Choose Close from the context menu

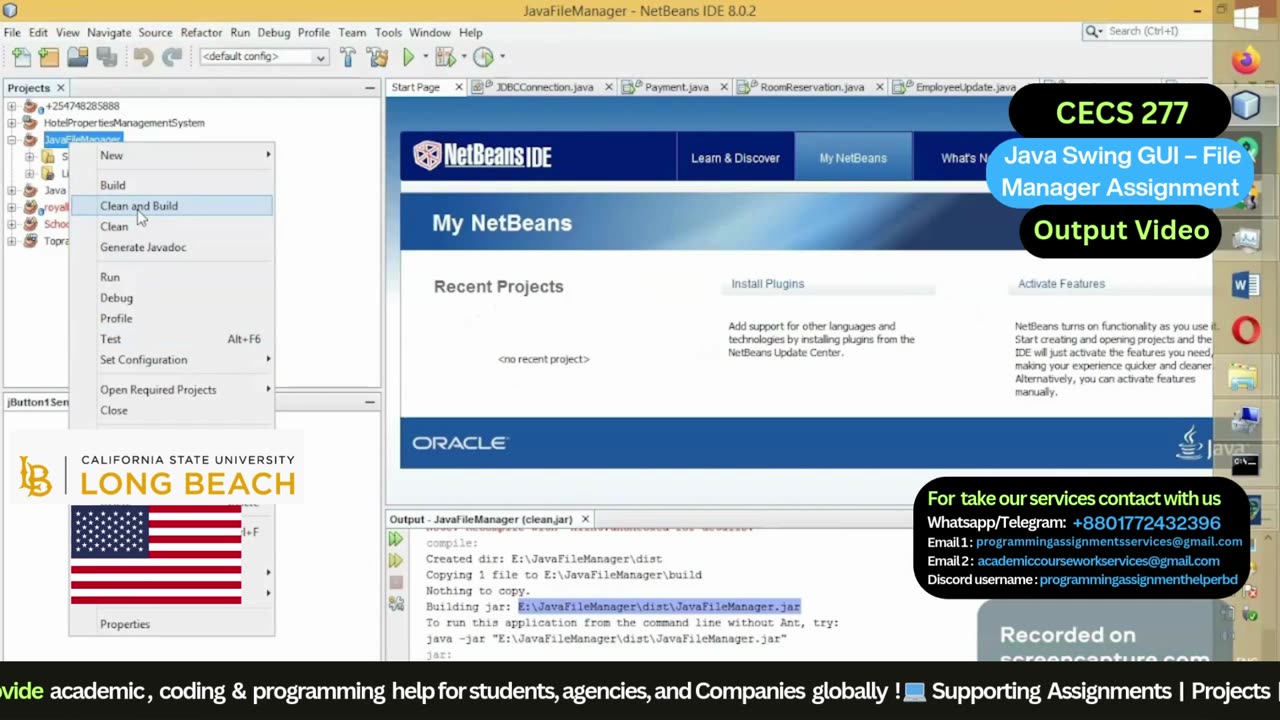pos(172,410)
